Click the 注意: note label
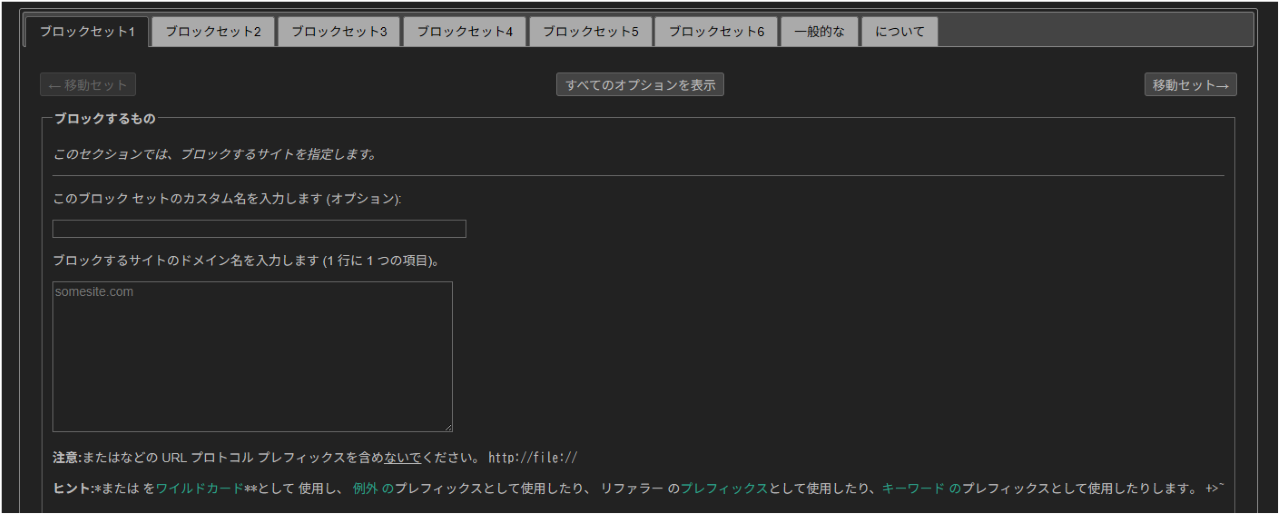 (67, 458)
